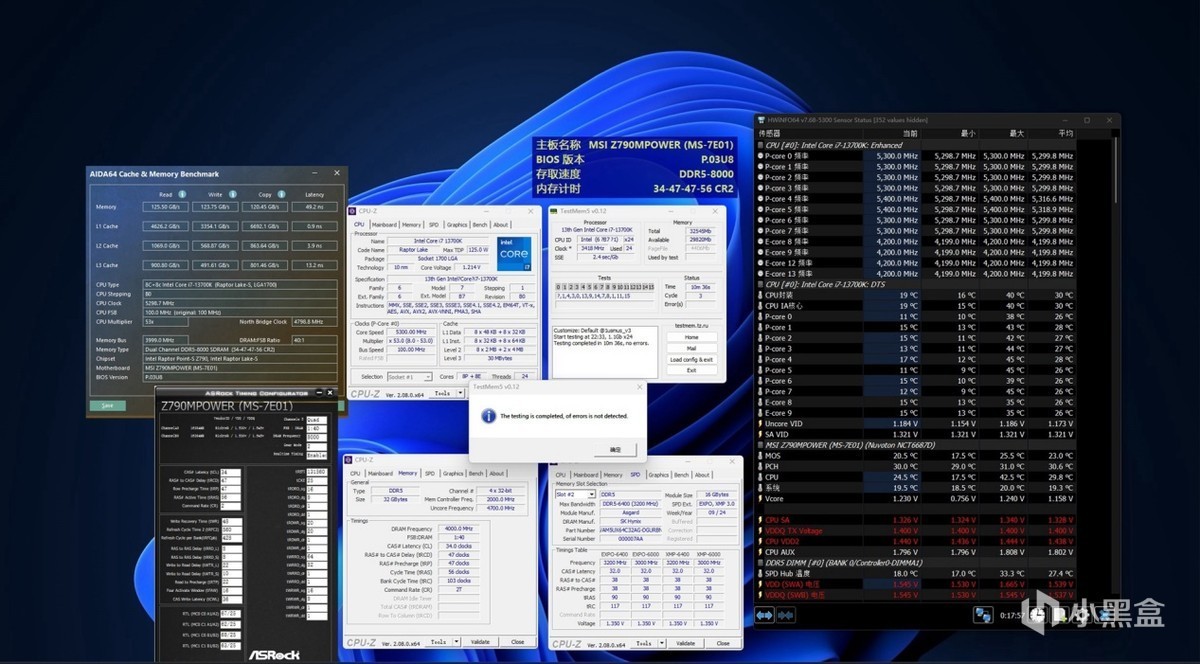Click the blue info icon in TestMem5 dialog
The height and width of the screenshot is (664, 1200).
488,416
